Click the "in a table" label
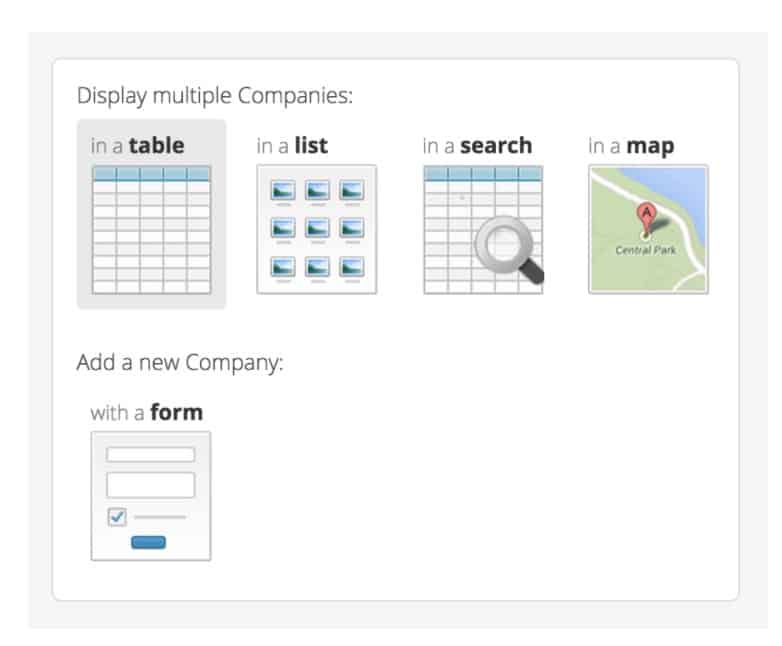 point(137,146)
